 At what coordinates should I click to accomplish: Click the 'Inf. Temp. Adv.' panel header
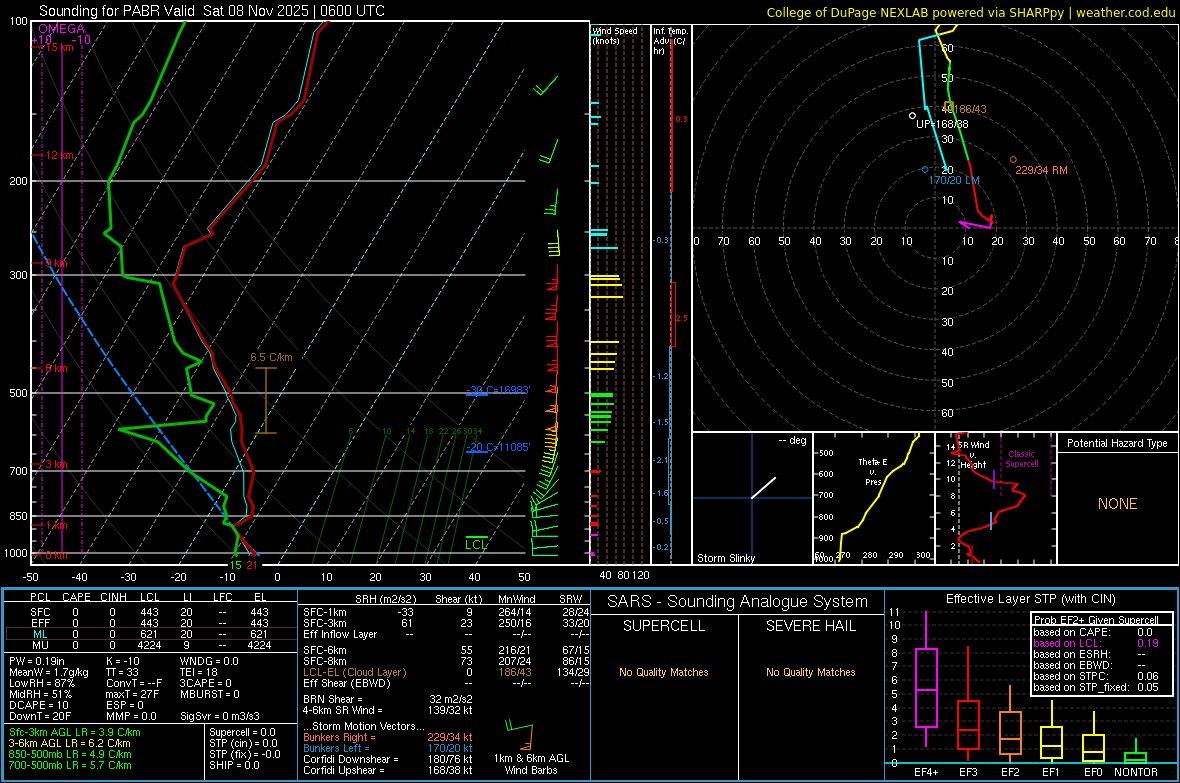(671, 41)
